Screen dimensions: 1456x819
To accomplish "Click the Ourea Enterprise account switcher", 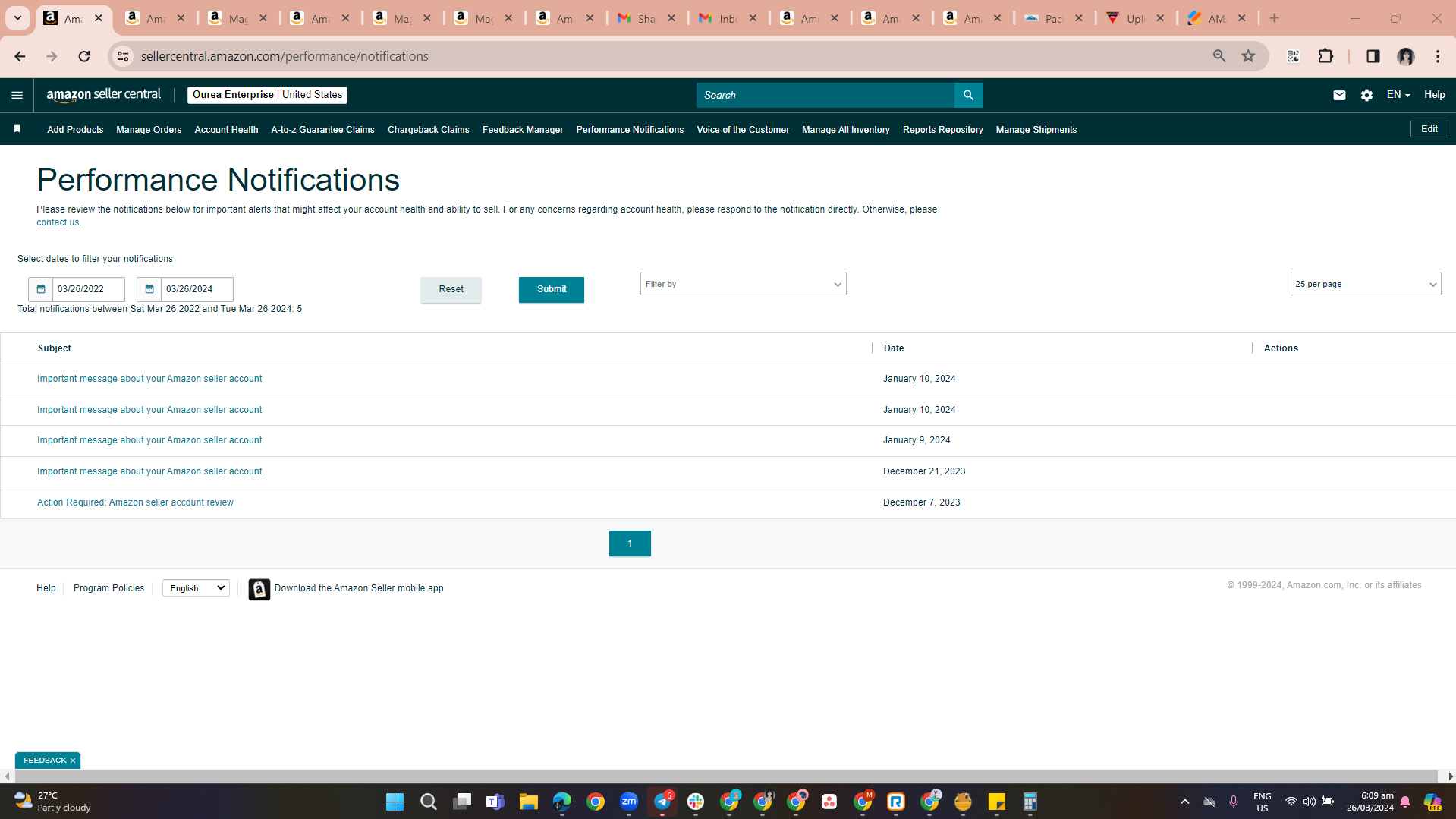I will point(268,95).
